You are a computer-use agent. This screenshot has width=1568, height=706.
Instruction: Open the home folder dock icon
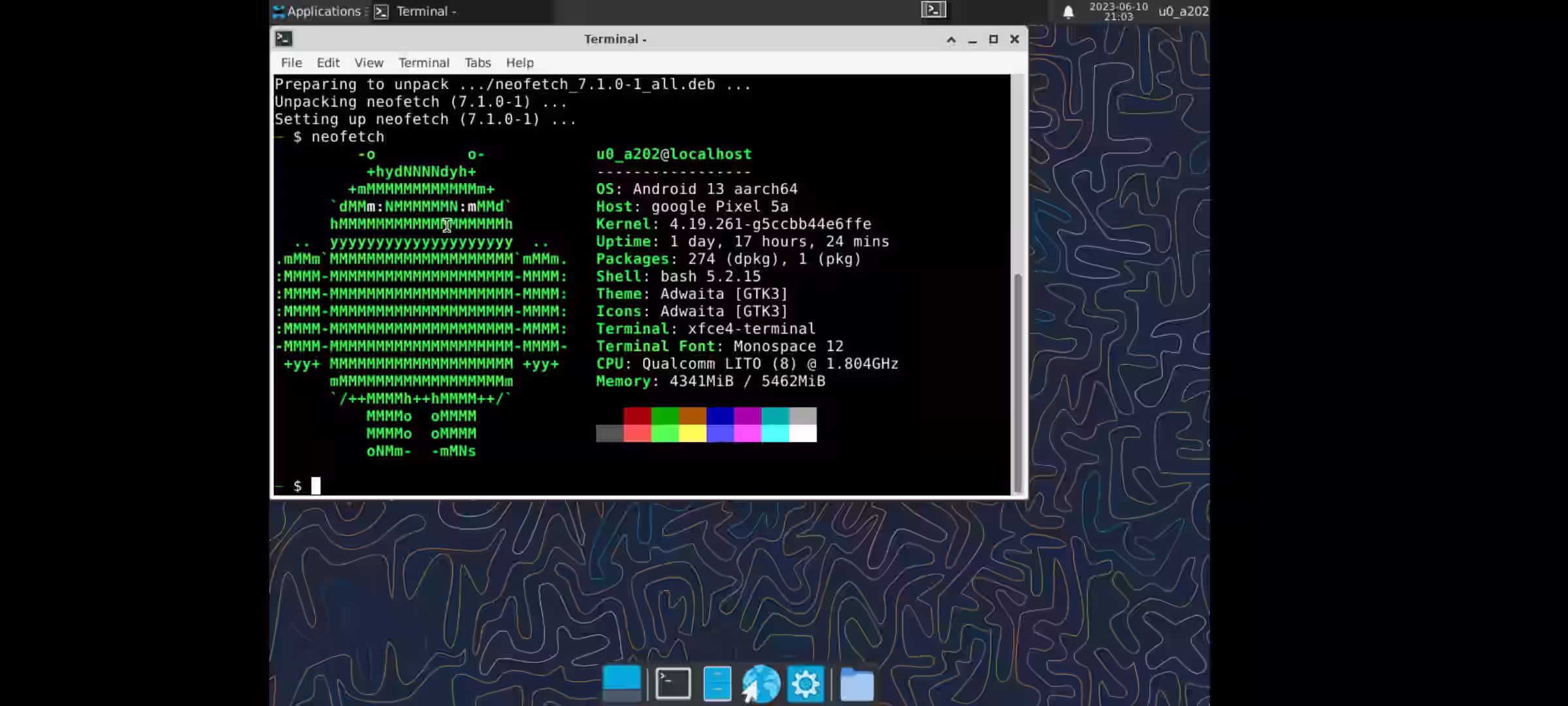[857, 684]
